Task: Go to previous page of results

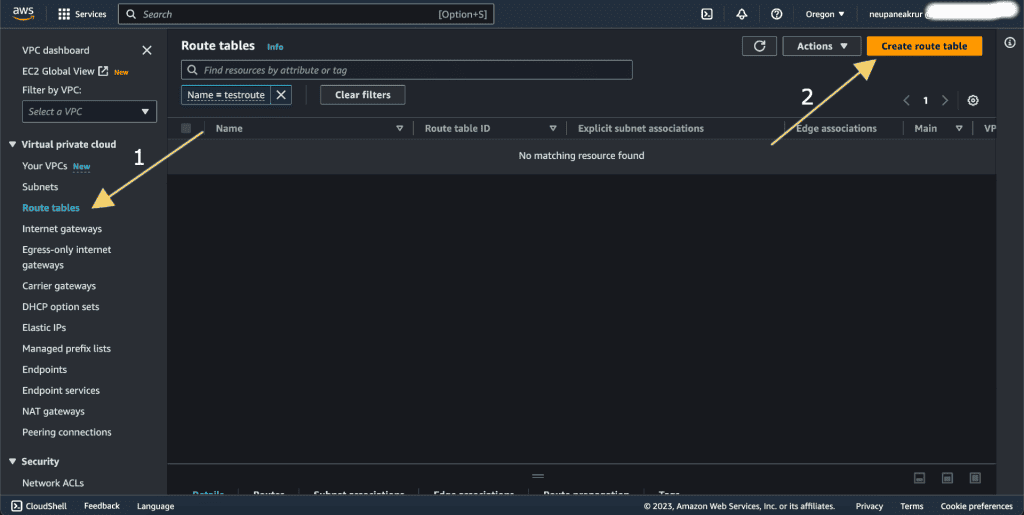Action: (906, 101)
